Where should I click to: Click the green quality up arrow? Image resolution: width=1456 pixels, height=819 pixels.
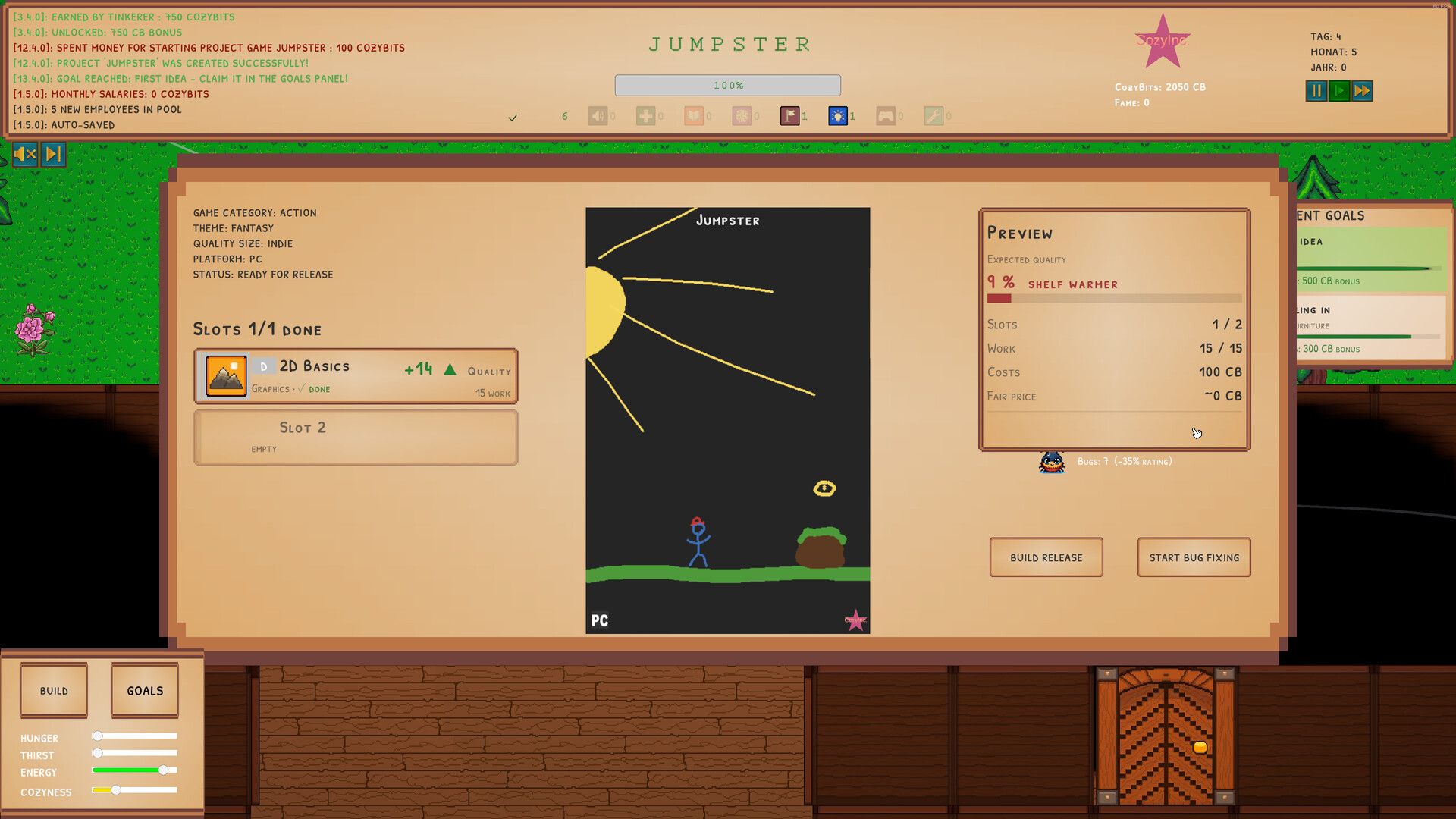click(x=450, y=369)
